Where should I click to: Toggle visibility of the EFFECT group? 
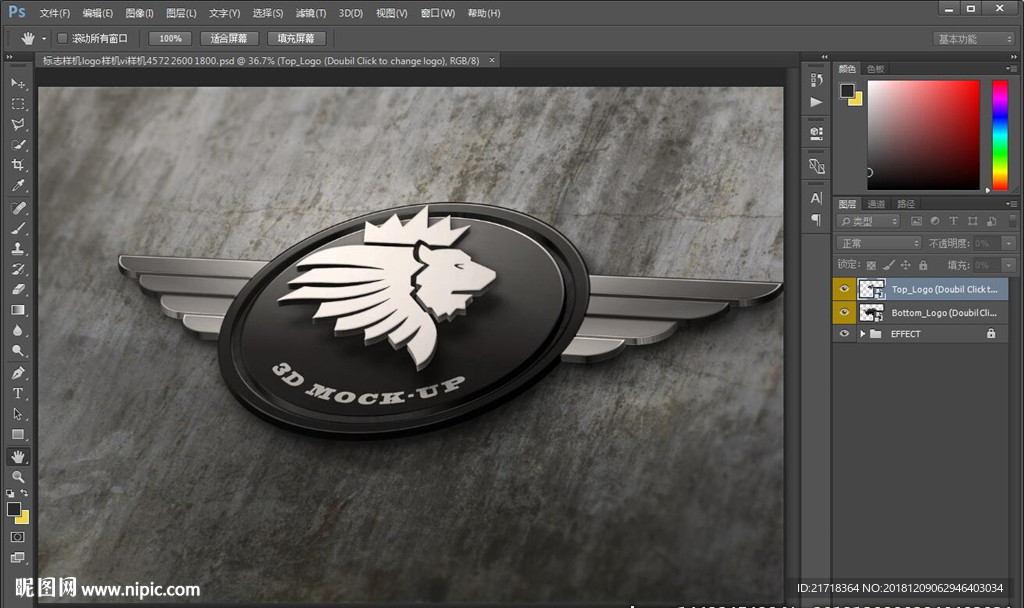[844, 334]
